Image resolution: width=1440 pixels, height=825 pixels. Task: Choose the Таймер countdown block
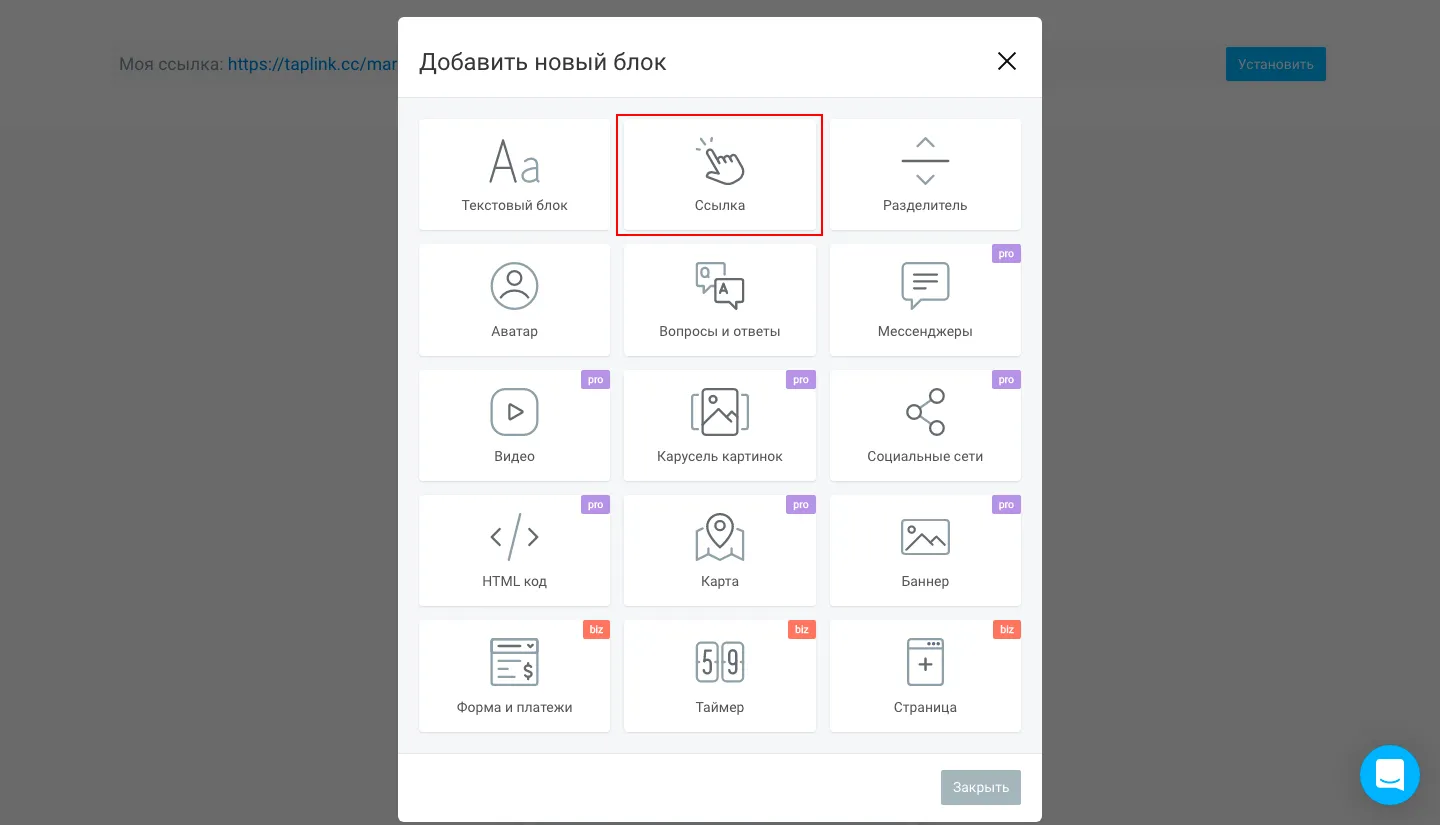[x=720, y=676]
